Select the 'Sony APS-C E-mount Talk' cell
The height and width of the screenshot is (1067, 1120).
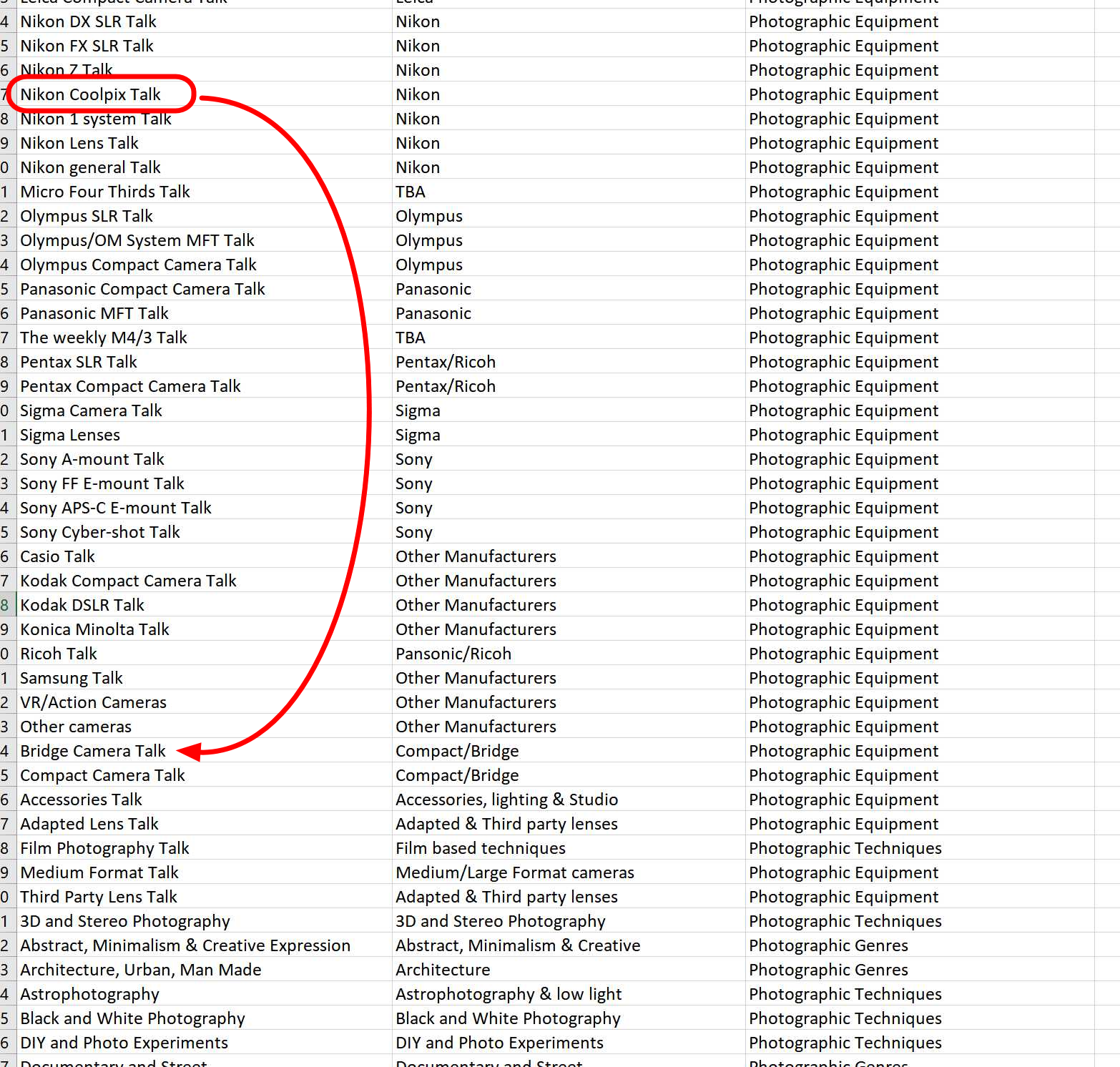204,508
